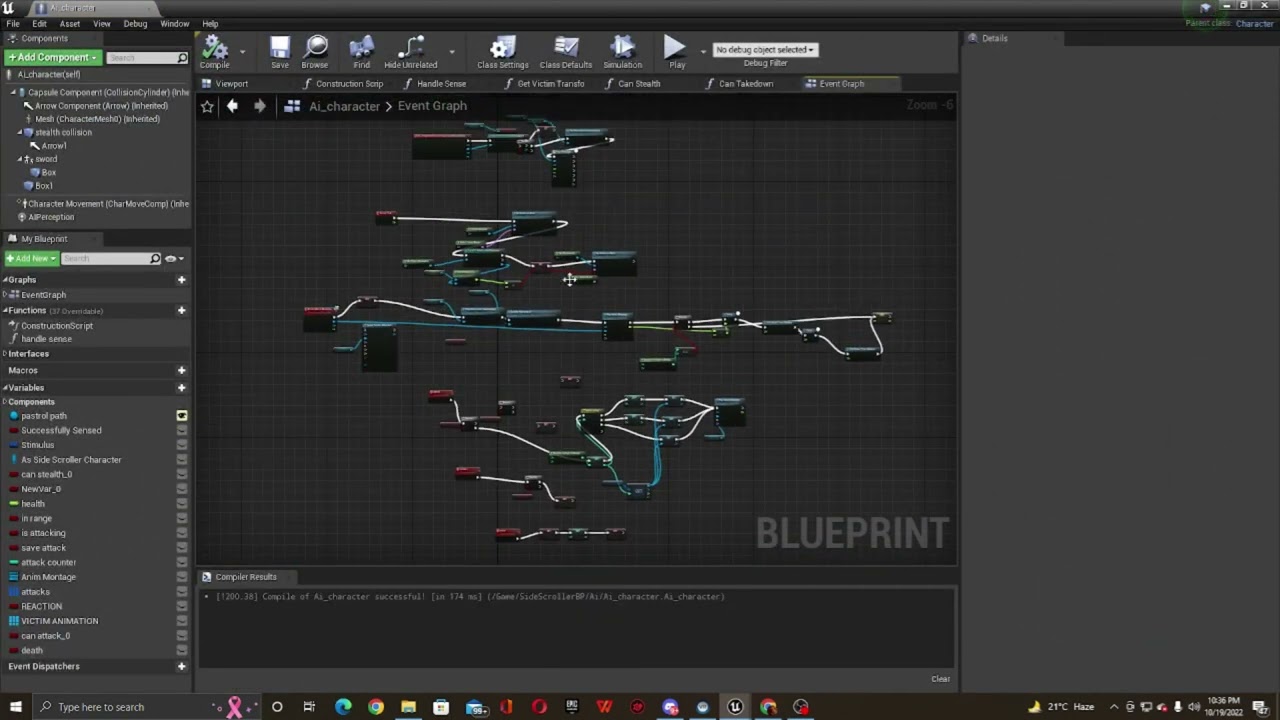Click the My Blueprint search magnifier icon

pos(155,259)
